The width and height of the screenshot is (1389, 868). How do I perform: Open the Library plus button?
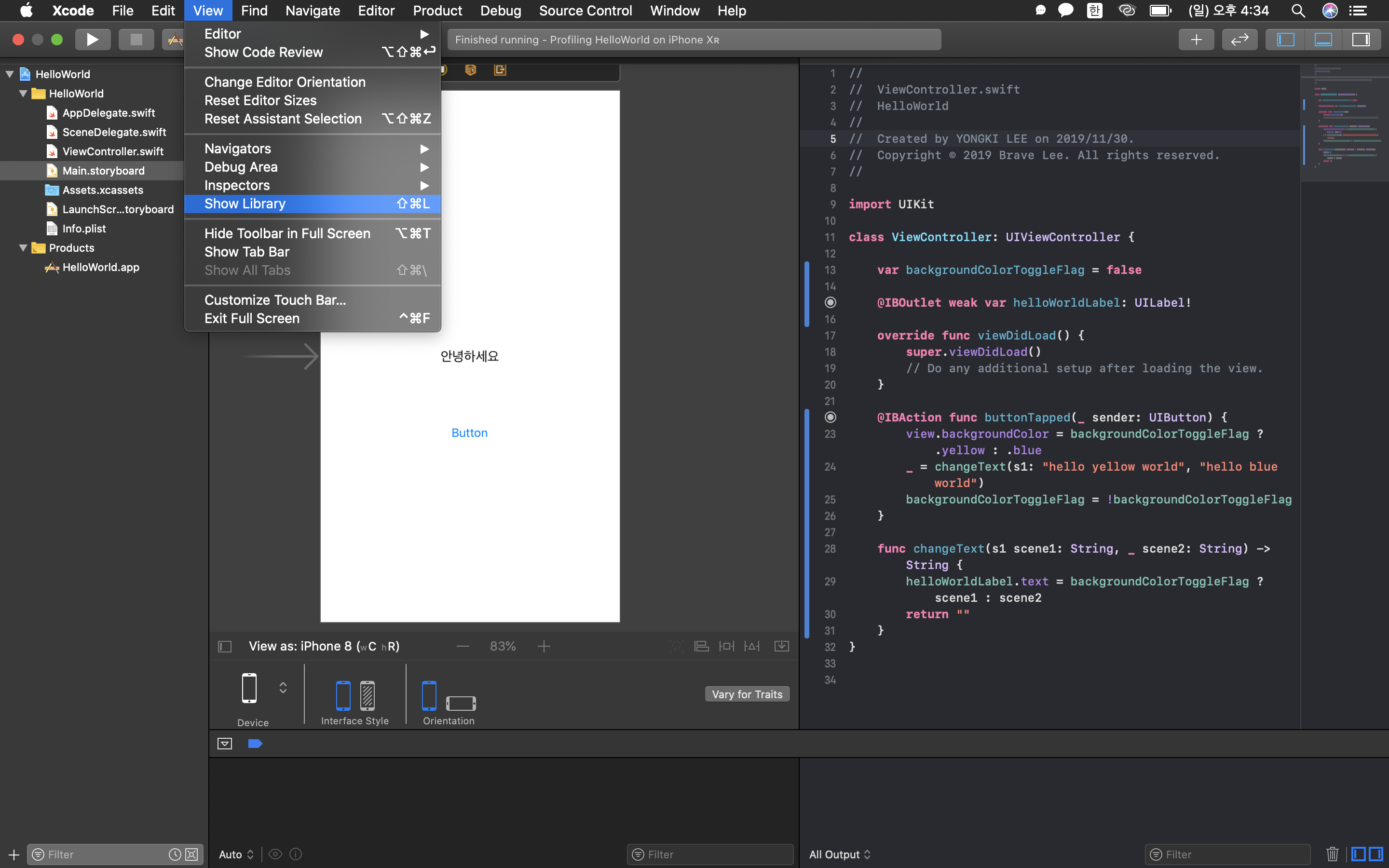pyautogui.click(x=1196, y=40)
